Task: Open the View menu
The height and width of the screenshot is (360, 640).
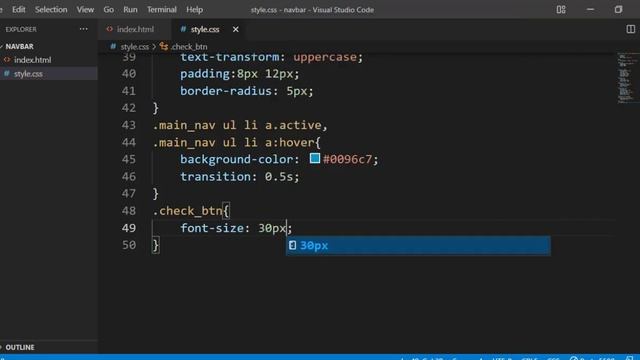Action: click(85, 9)
